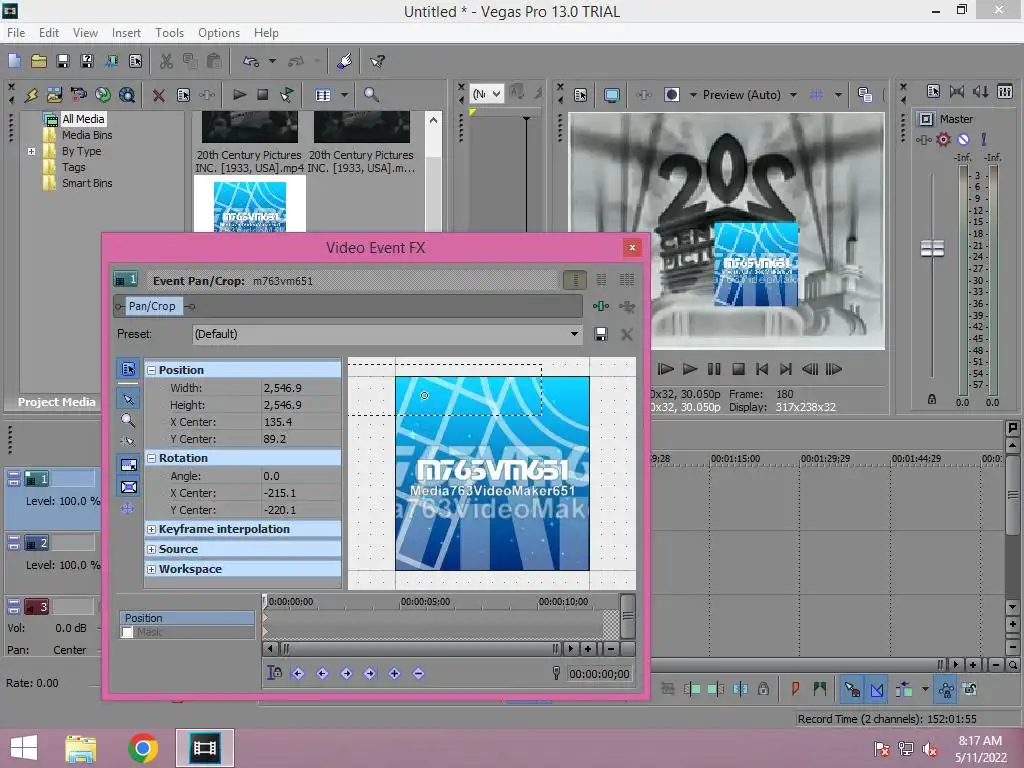This screenshot has width=1024, height=768.
Task: Save the project with the disk icon
Action: click(x=63, y=61)
